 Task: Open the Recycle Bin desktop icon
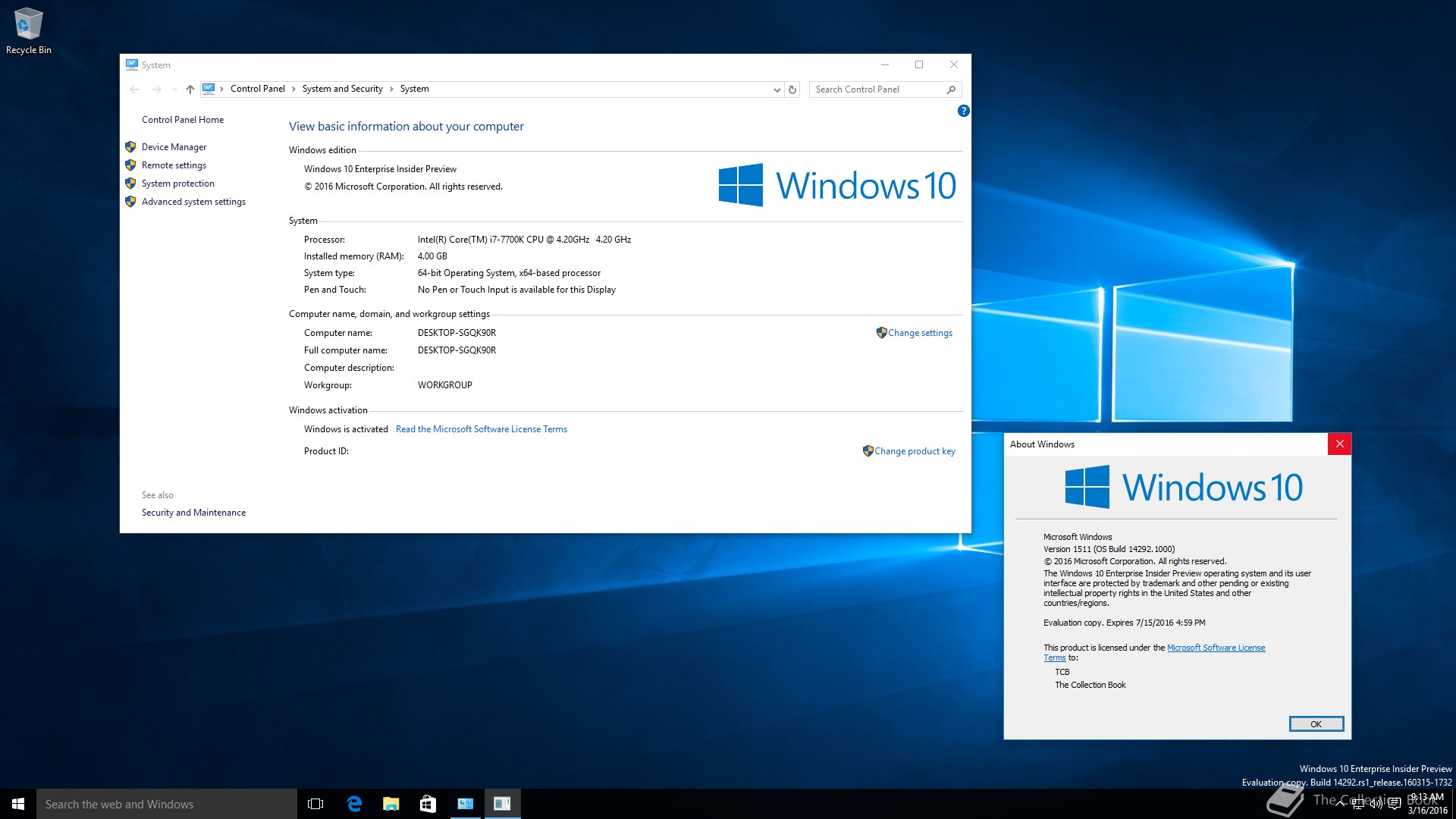point(28,30)
